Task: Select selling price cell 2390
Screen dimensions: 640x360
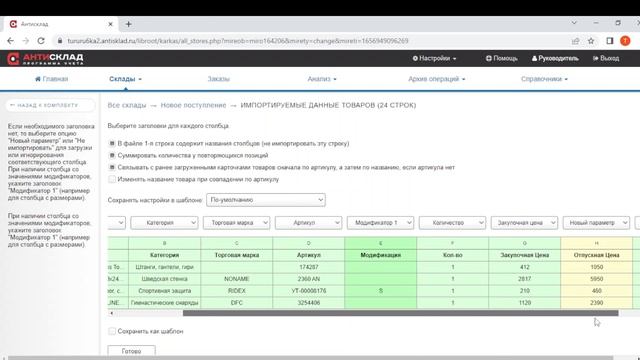Action: tap(596, 303)
